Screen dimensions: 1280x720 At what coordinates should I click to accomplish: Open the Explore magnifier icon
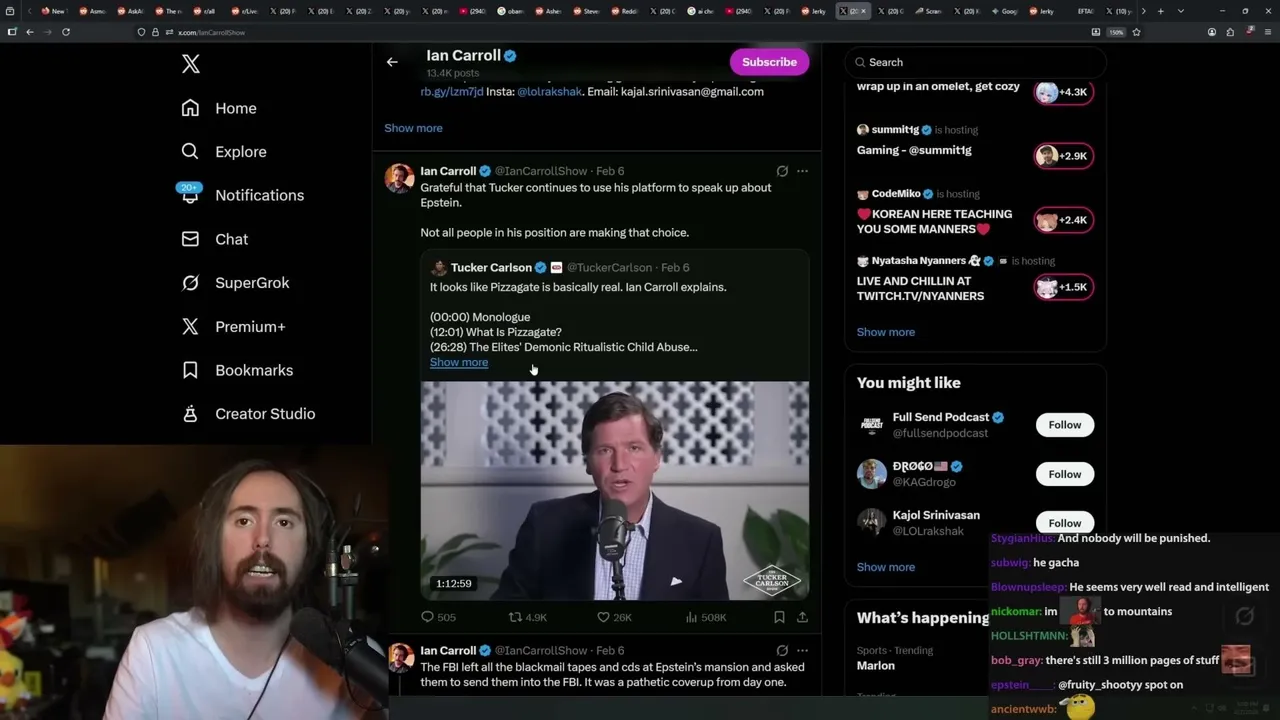[190, 151]
